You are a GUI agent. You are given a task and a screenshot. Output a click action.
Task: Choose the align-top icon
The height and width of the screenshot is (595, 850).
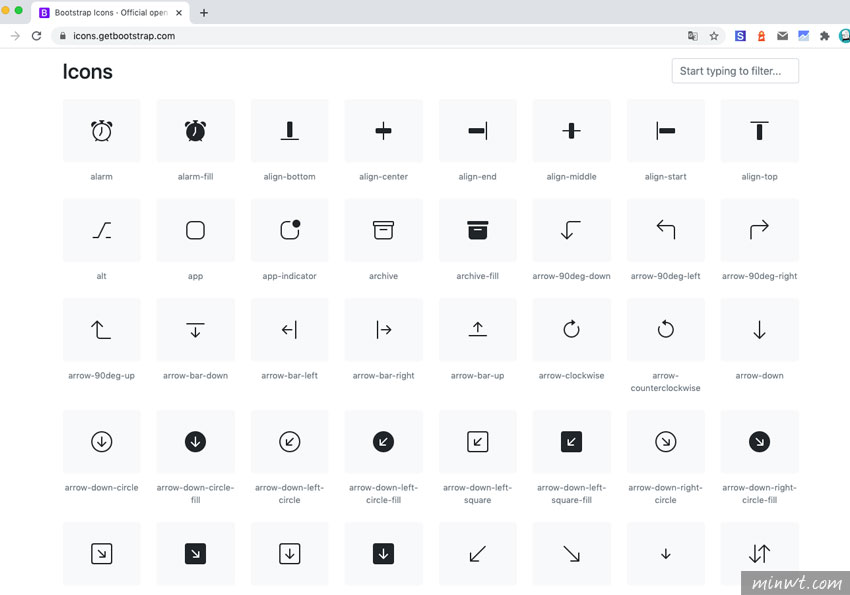point(759,131)
